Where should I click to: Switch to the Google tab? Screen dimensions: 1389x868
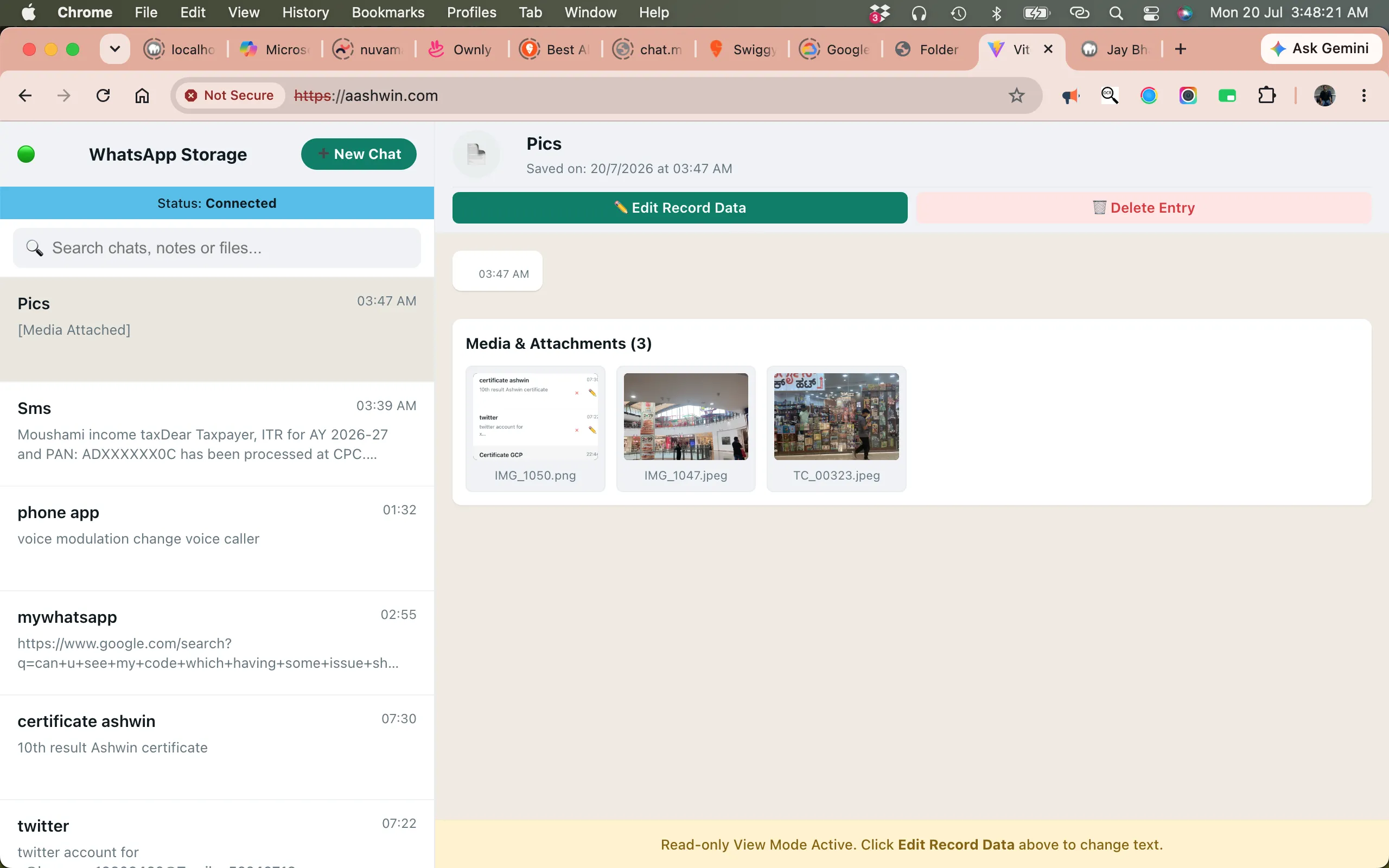[x=834, y=49]
